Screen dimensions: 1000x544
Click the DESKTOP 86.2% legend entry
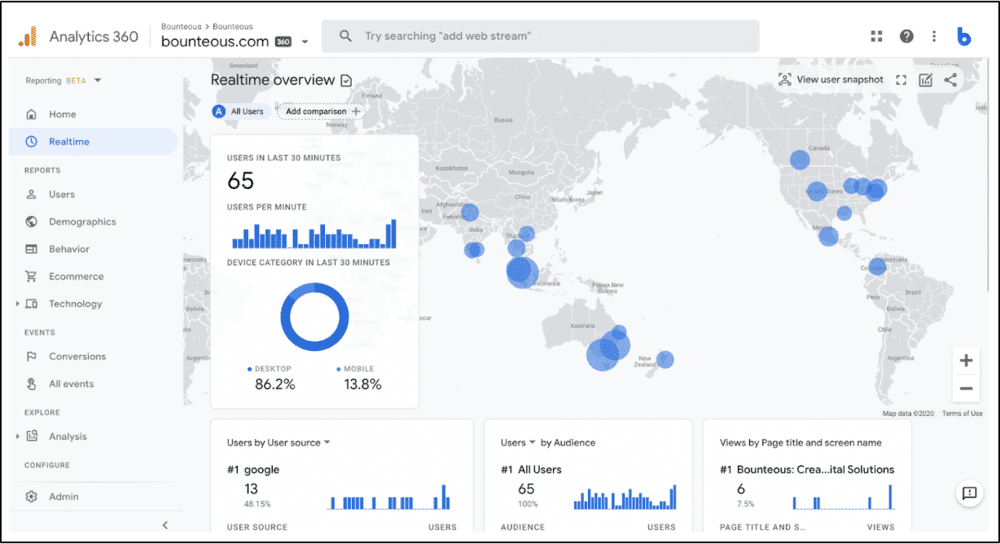(274, 379)
